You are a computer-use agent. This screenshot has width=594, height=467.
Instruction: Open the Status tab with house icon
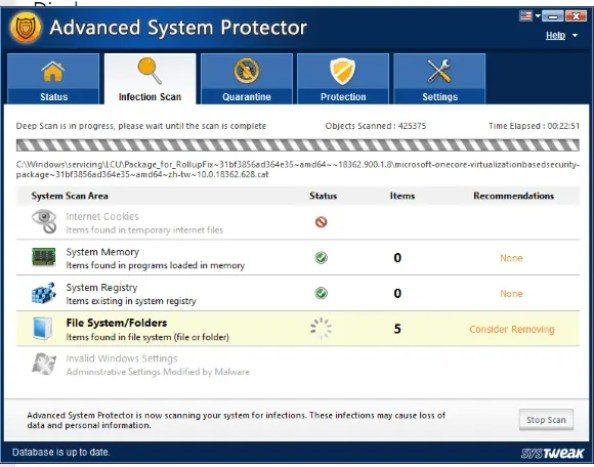pyautogui.click(x=53, y=78)
